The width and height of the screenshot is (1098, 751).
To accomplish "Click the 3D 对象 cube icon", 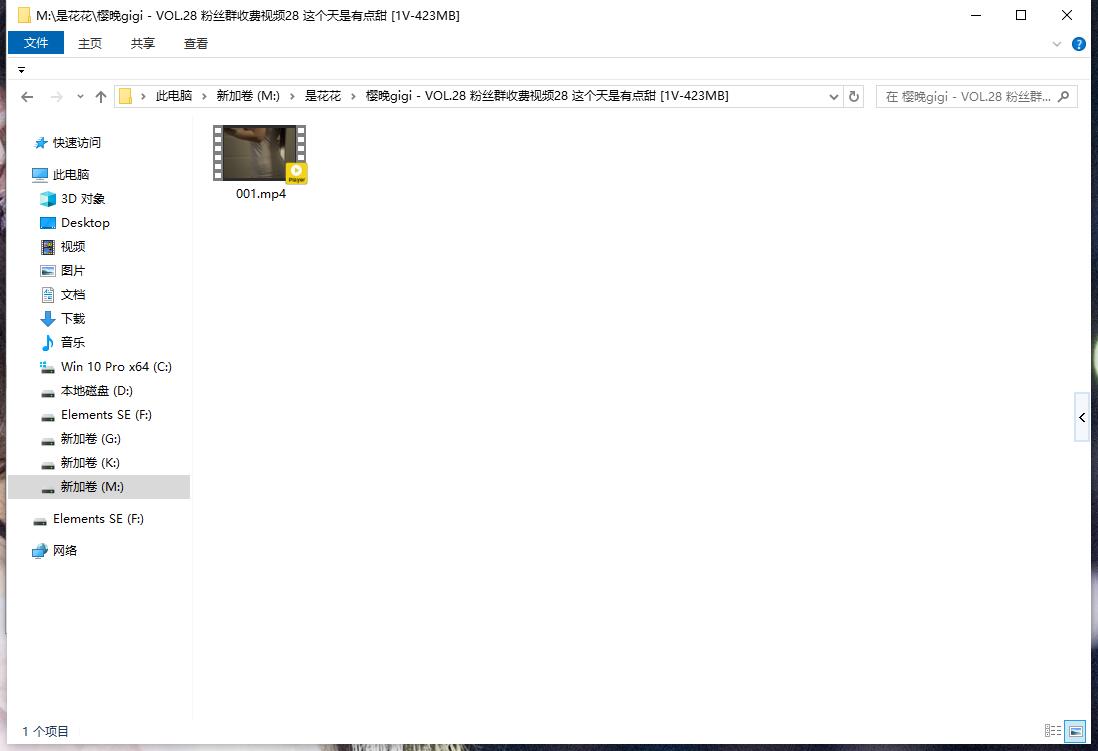I will click(x=48, y=199).
